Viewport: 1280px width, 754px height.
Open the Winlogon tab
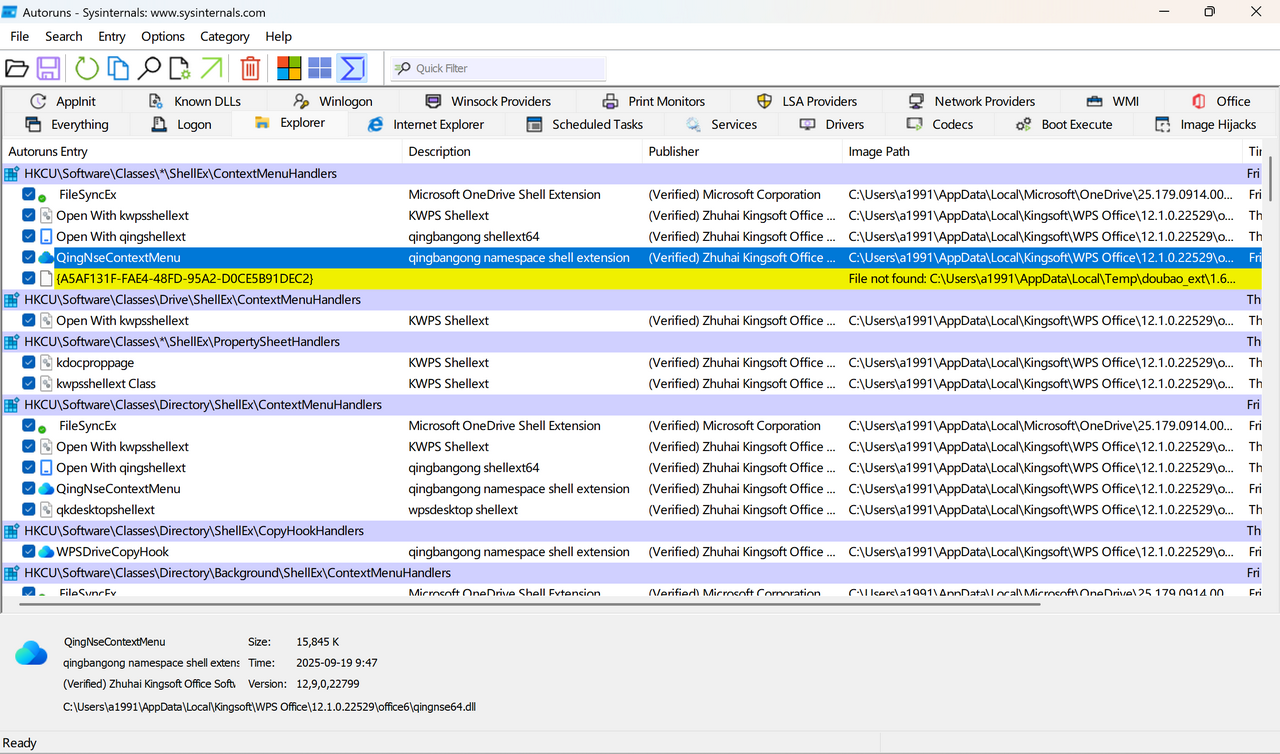(333, 101)
